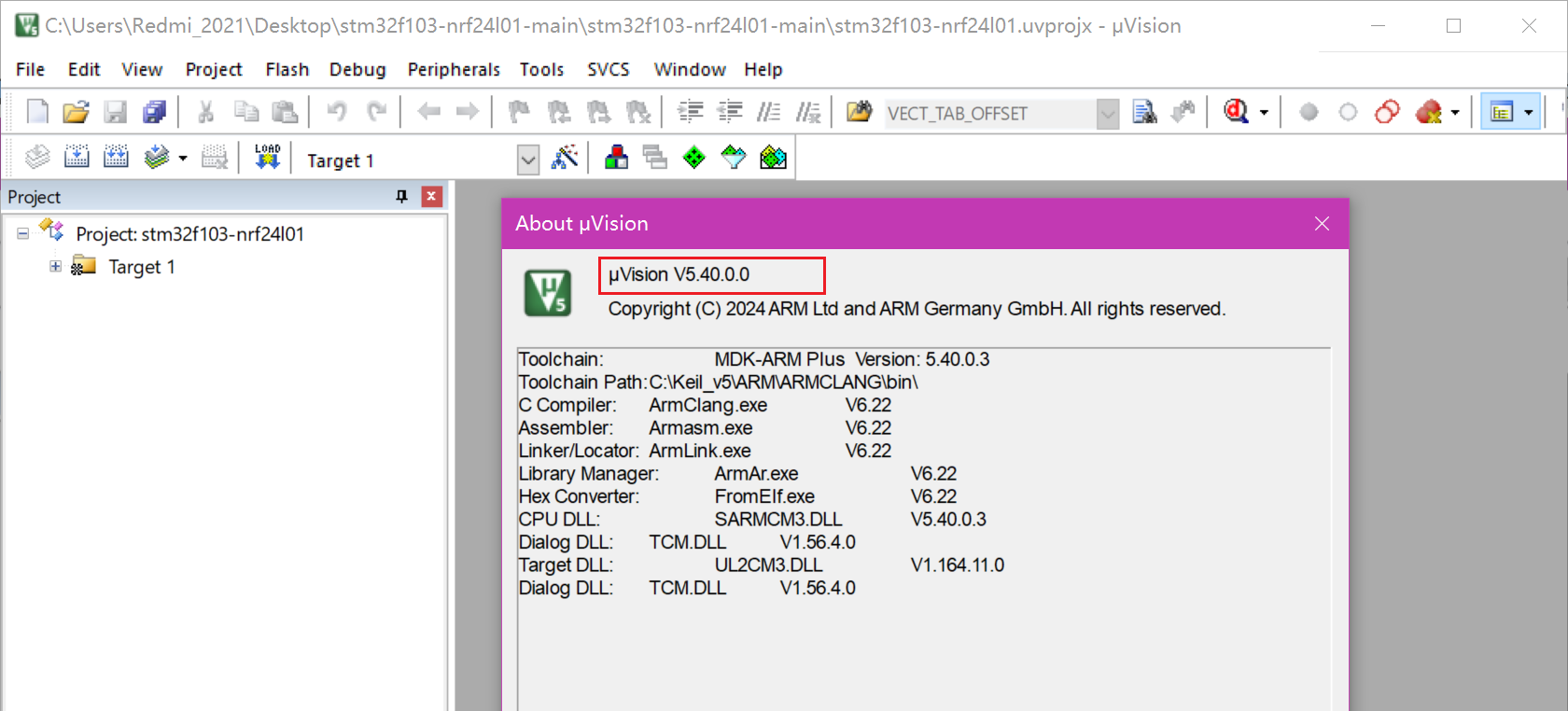
Task: Click the Find text-page binoculars icon
Action: coord(1144,112)
